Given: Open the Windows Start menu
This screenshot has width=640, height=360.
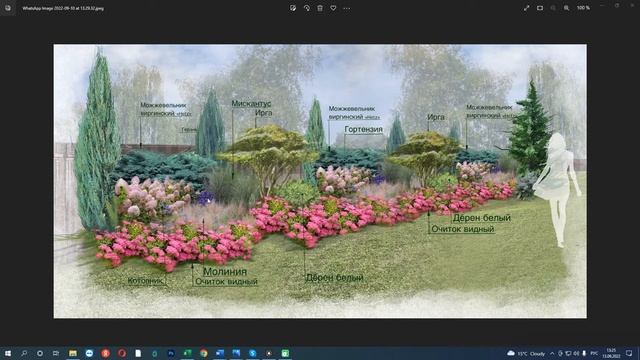Looking at the screenshot, I should [x=7, y=353].
